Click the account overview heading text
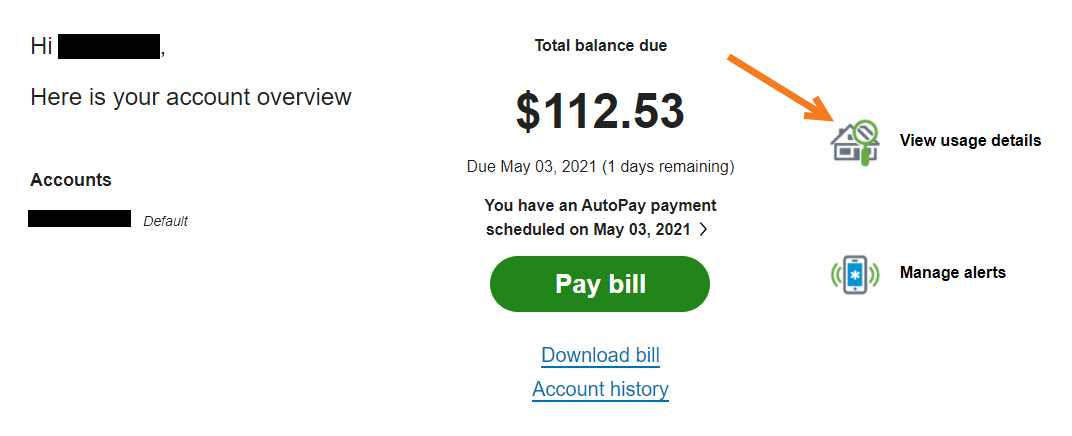Image resolution: width=1072 pixels, height=436 pixels. [191, 97]
